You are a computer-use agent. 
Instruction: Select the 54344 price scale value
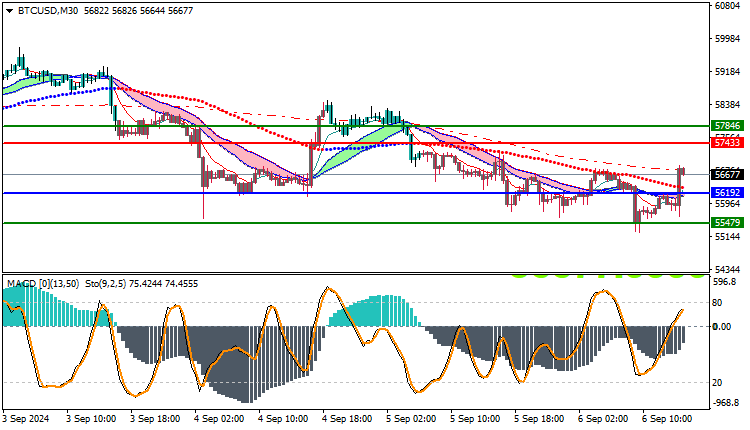727,270
